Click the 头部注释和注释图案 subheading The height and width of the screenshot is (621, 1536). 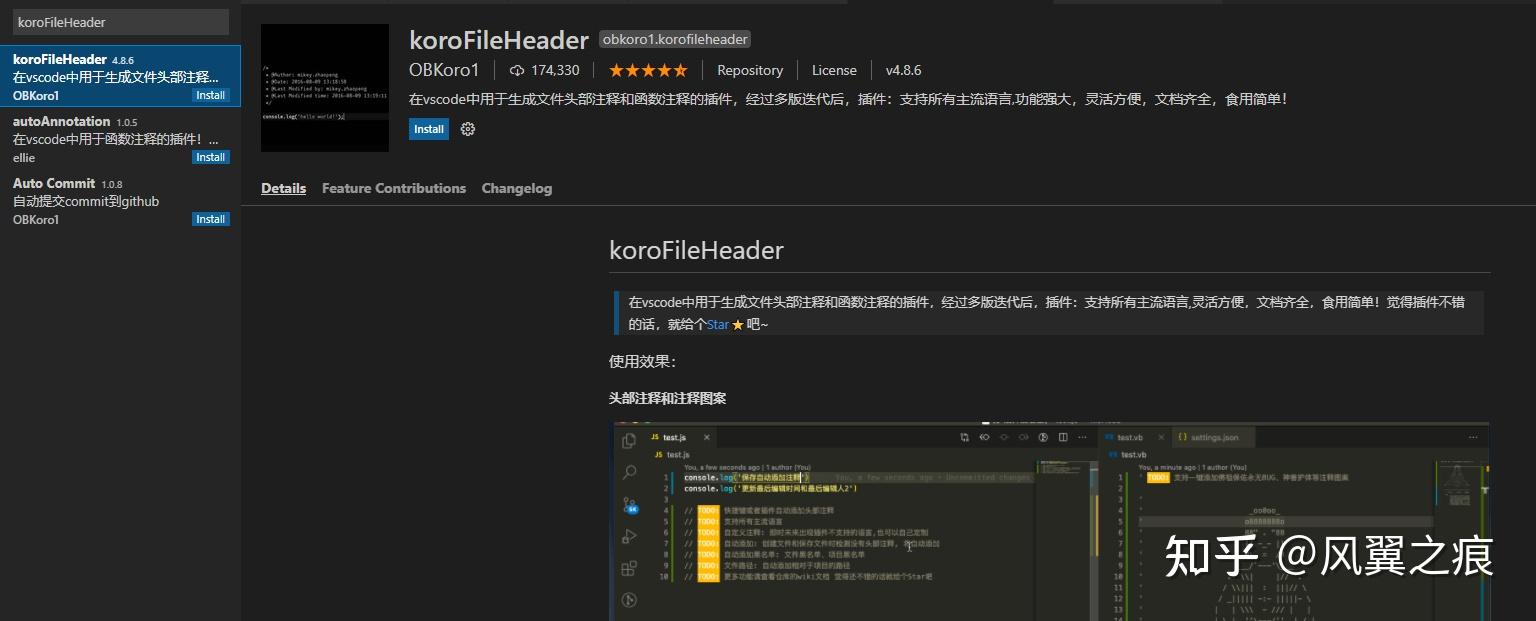pyautogui.click(x=668, y=398)
